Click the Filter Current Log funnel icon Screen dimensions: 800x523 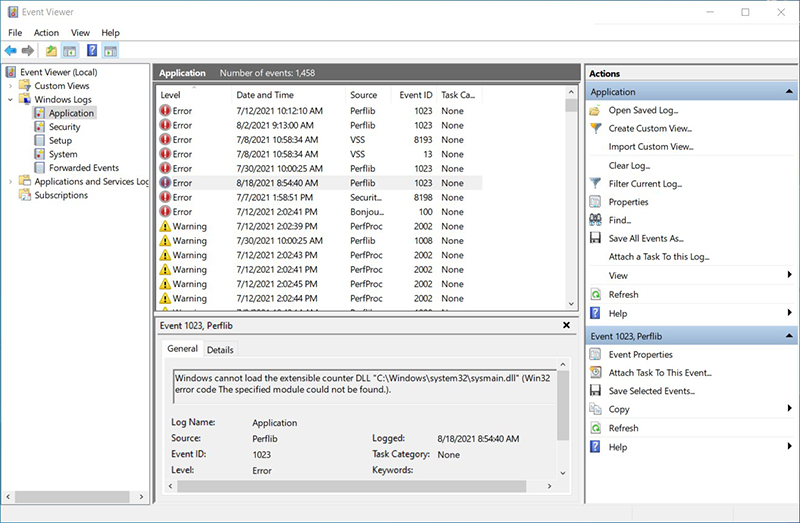596,184
